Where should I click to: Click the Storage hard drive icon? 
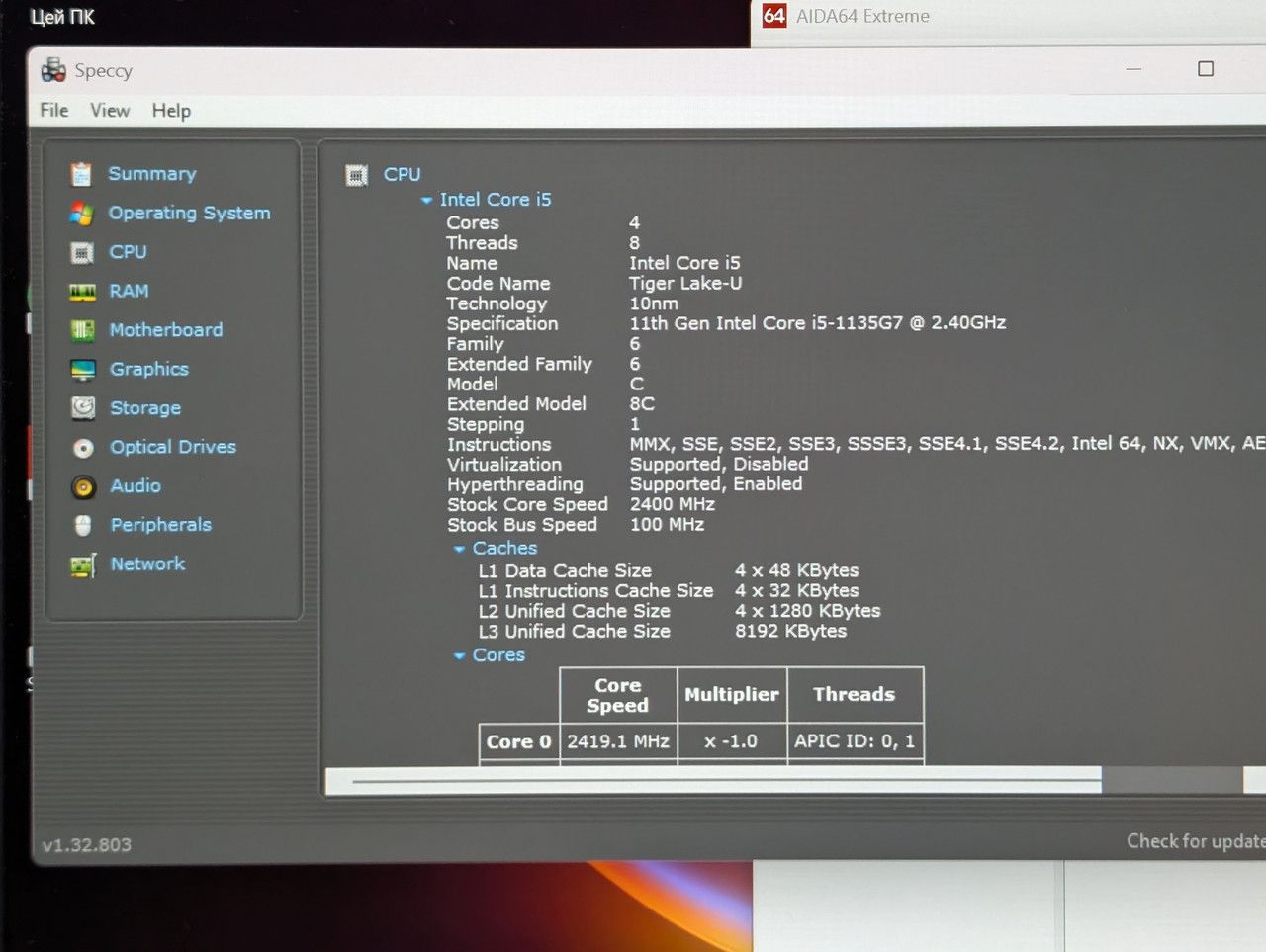tap(83, 408)
